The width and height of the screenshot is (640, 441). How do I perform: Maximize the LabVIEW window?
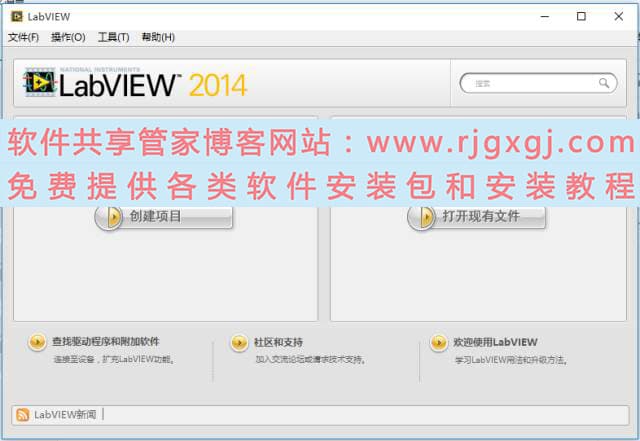coord(581,16)
